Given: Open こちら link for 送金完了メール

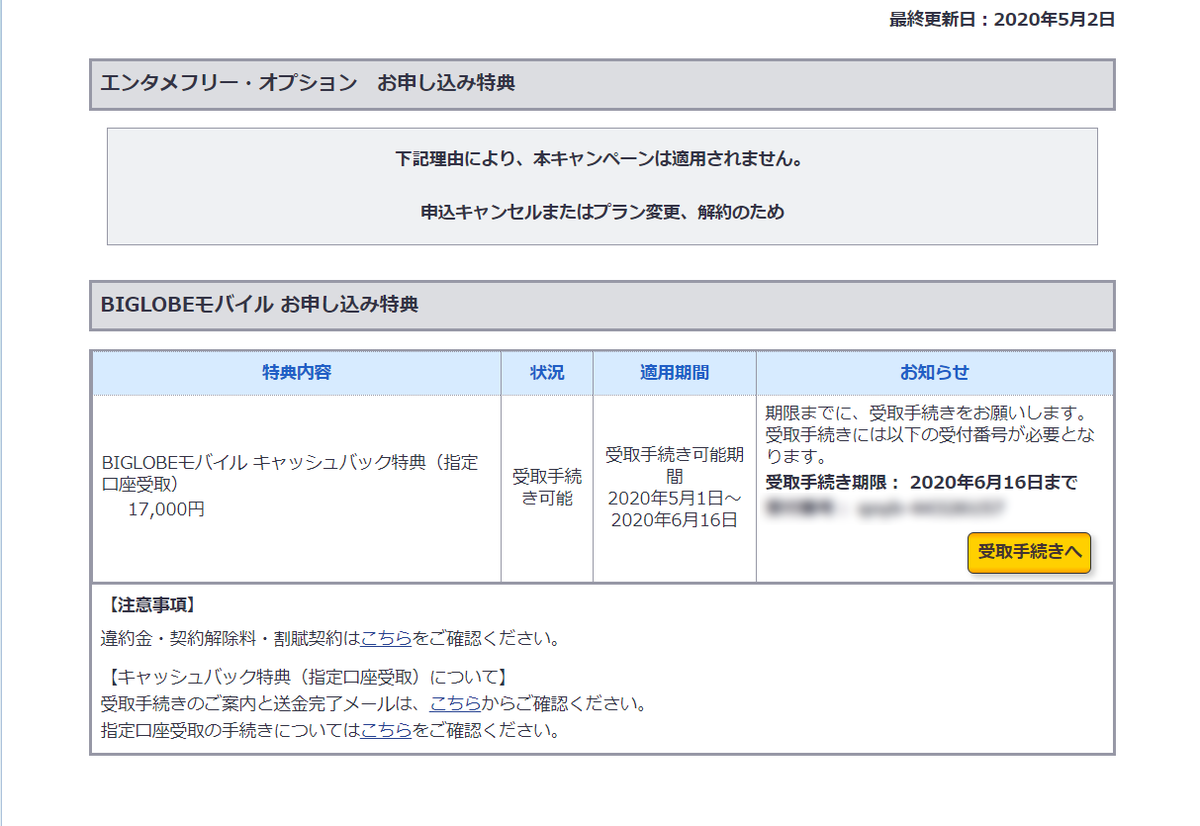Looking at the screenshot, I should [x=455, y=703].
